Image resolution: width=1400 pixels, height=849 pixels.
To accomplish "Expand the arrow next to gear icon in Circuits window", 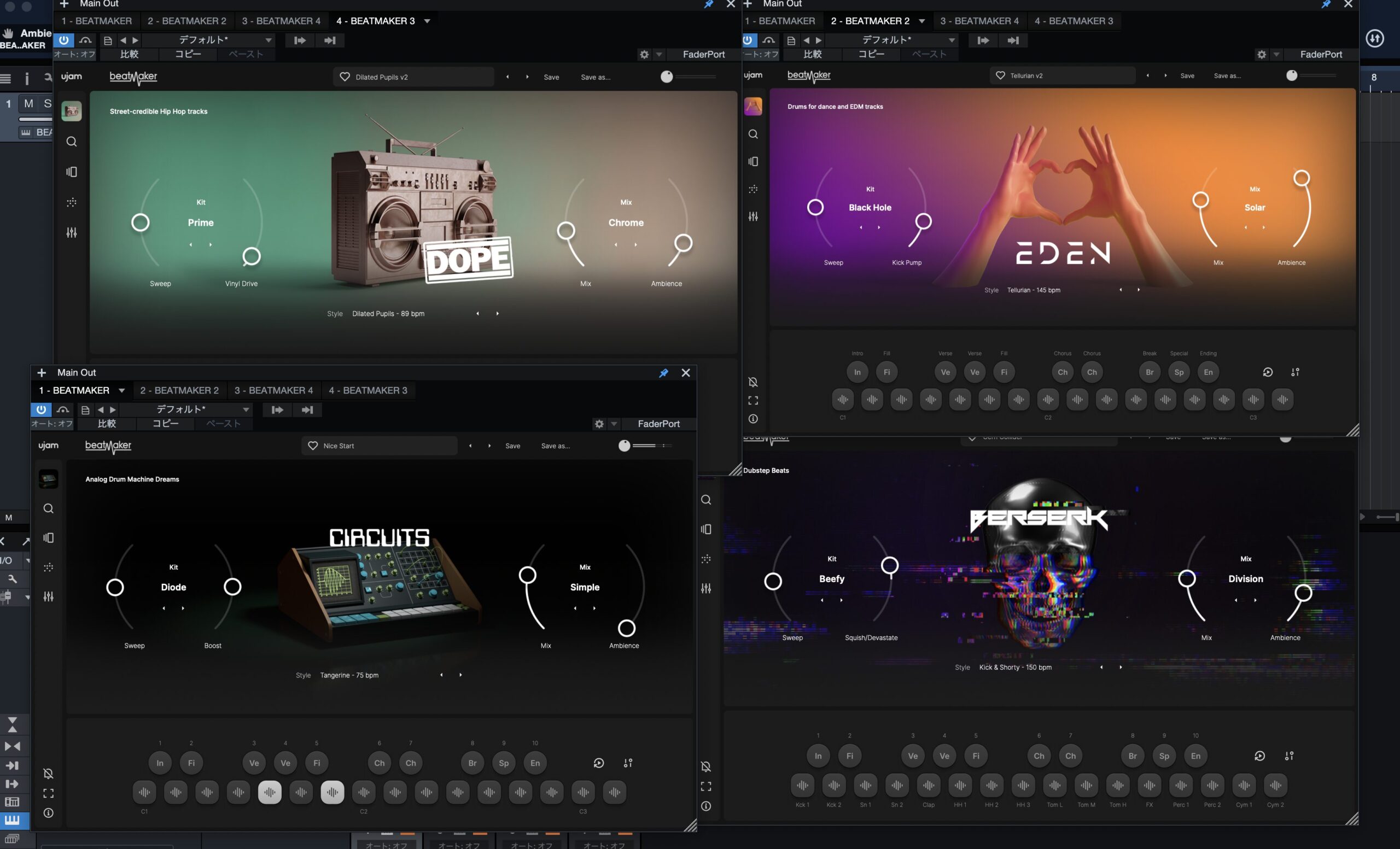I will (x=614, y=424).
